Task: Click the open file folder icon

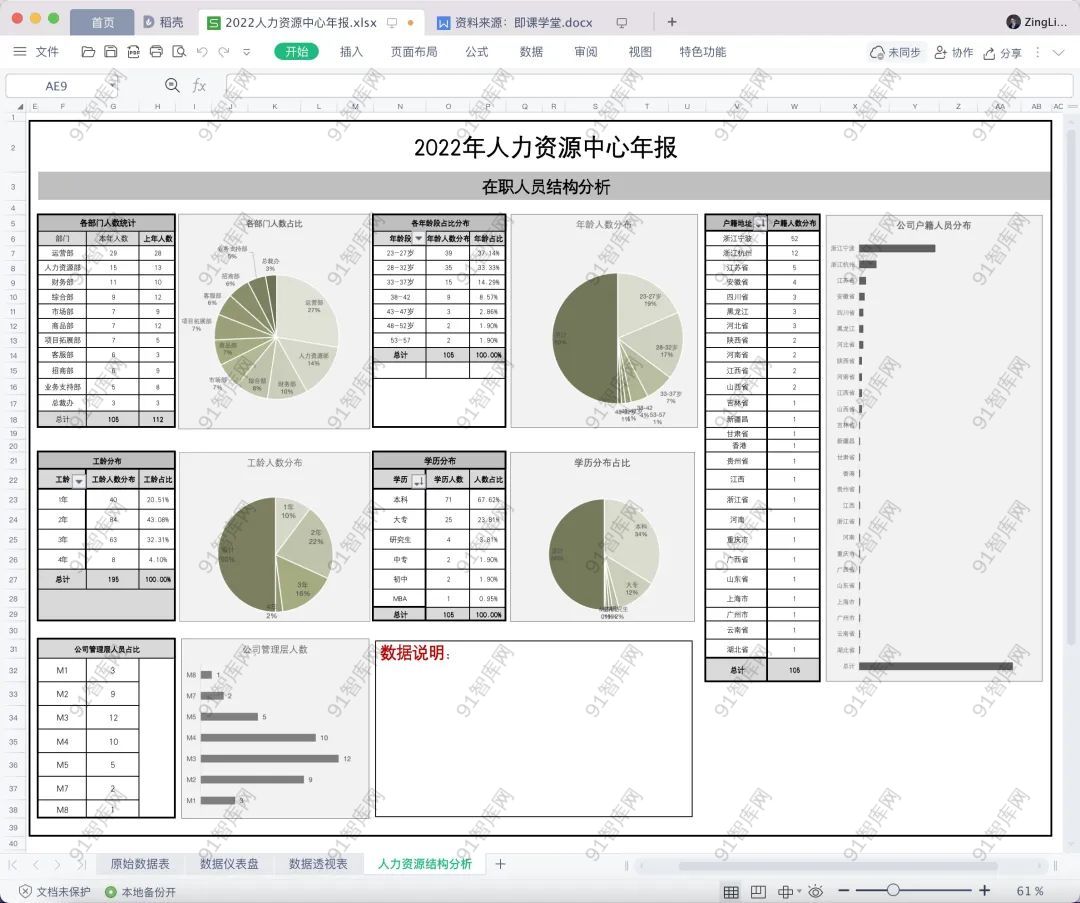Action: [x=88, y=52]
